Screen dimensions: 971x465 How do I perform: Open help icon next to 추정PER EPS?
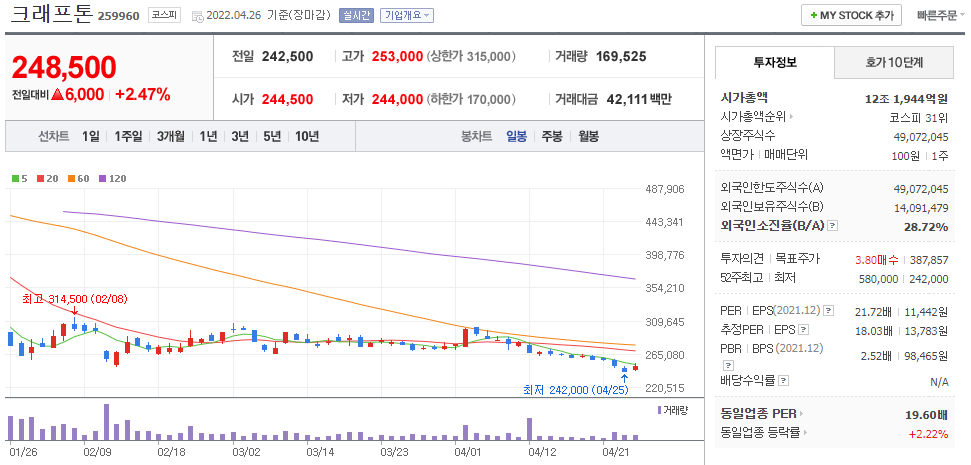[x=804, y=329]
